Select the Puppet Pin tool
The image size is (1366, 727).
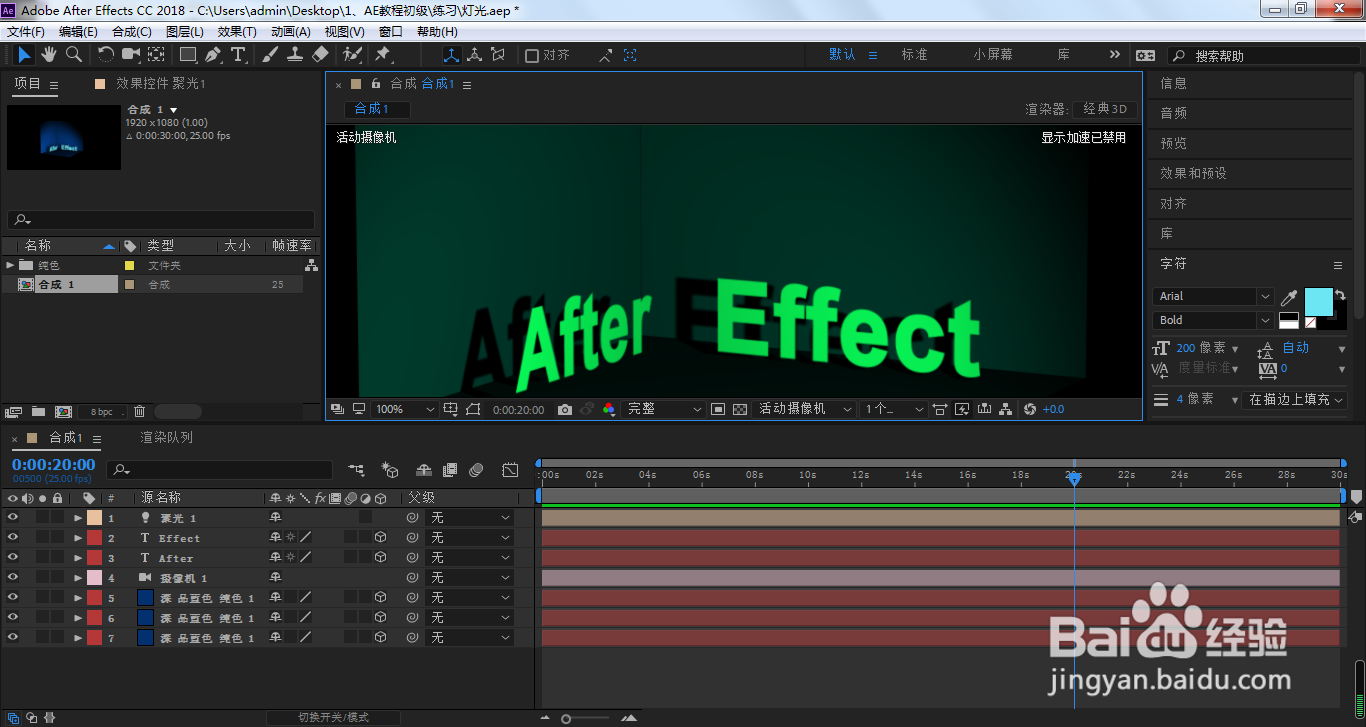(x=383, y=54)
